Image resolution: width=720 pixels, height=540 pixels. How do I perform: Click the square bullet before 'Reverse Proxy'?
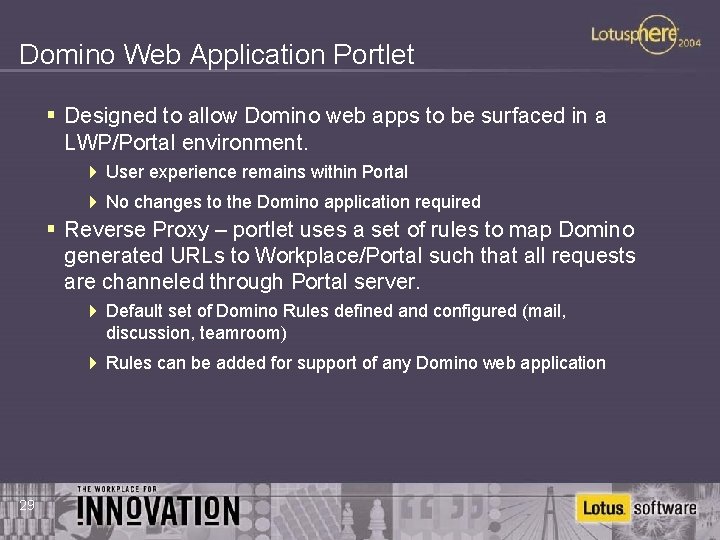tap(51, 228)
